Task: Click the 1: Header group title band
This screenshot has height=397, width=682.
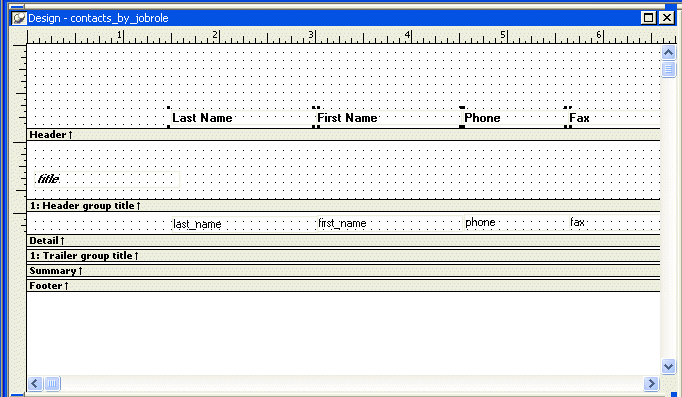Action: coord(343,206)
